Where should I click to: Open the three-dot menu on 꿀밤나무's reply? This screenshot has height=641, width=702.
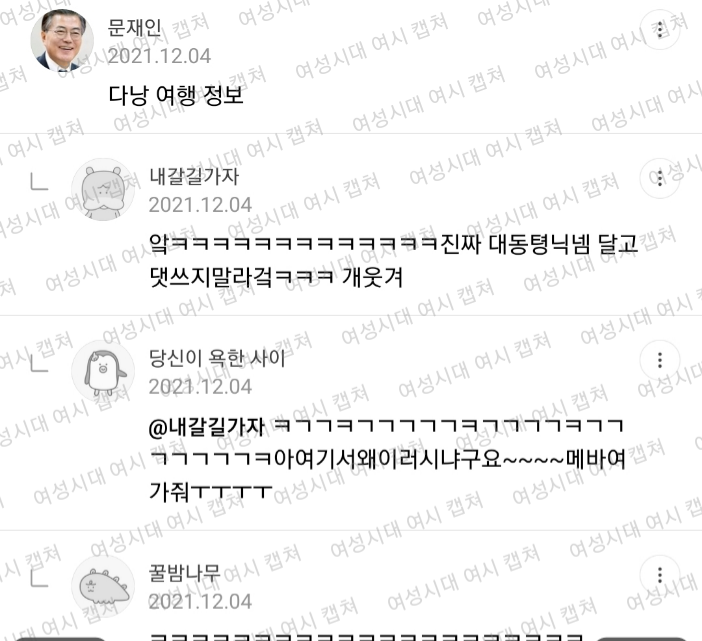659,575
